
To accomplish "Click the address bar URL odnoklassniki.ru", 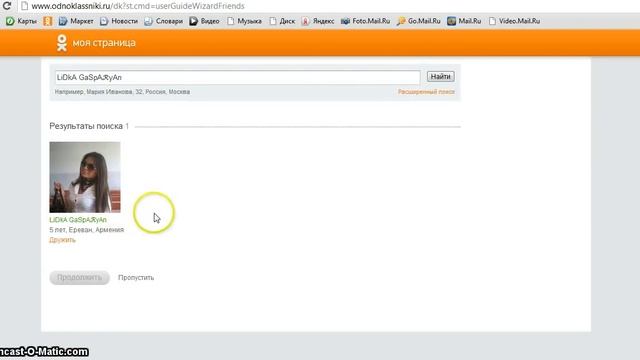I will tap(138, 6).
